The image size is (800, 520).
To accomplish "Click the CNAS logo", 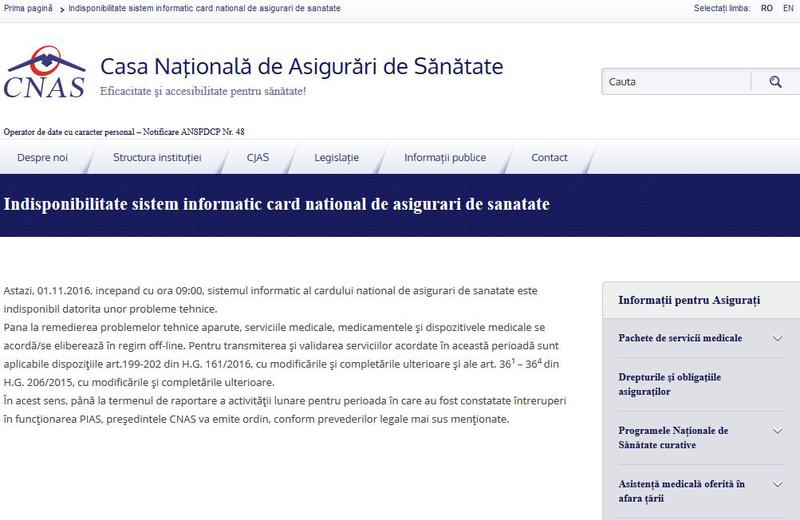I will pyautogui.click(x=45, y=72).
